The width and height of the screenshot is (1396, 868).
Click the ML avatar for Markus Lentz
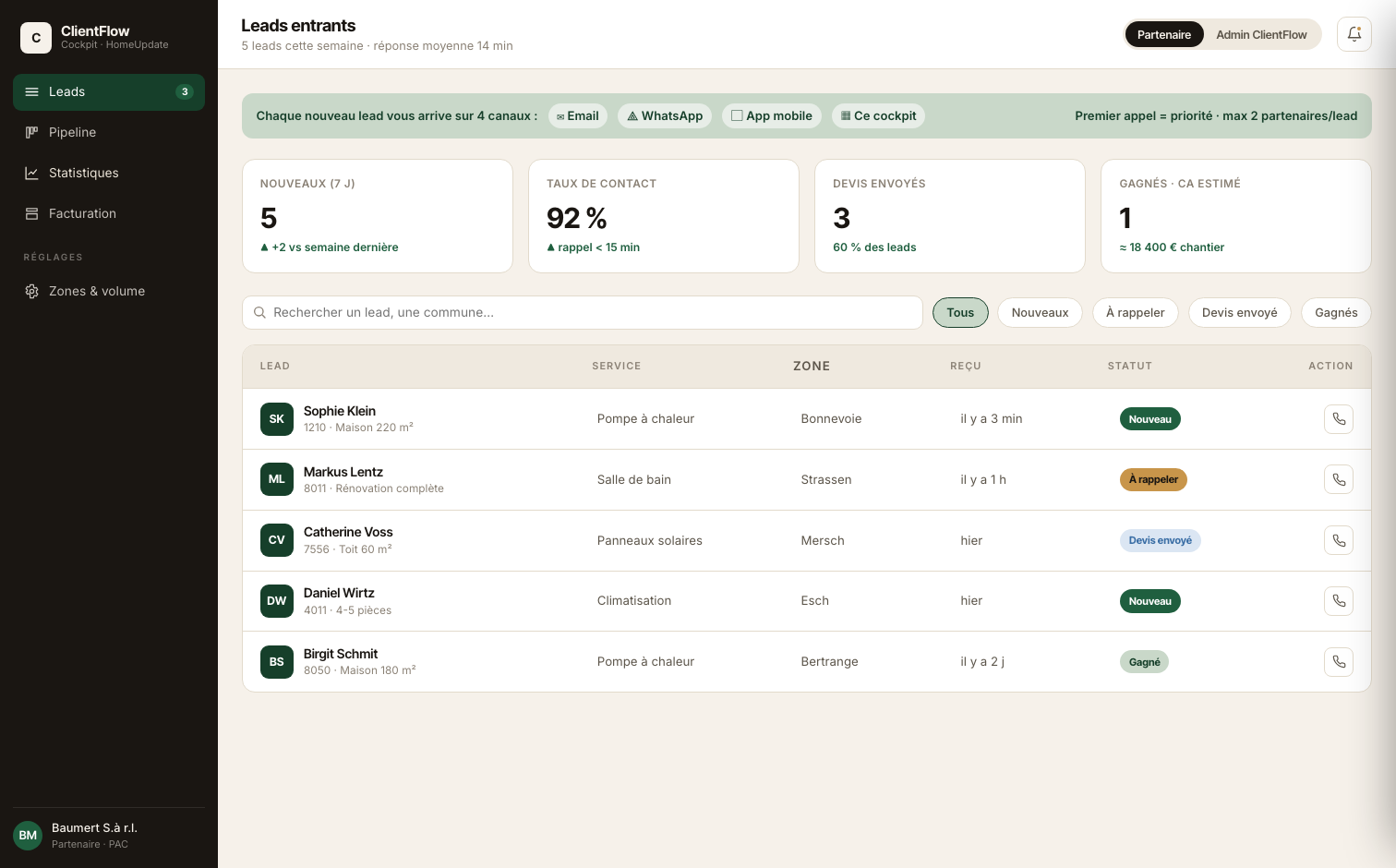pos(277,479)
